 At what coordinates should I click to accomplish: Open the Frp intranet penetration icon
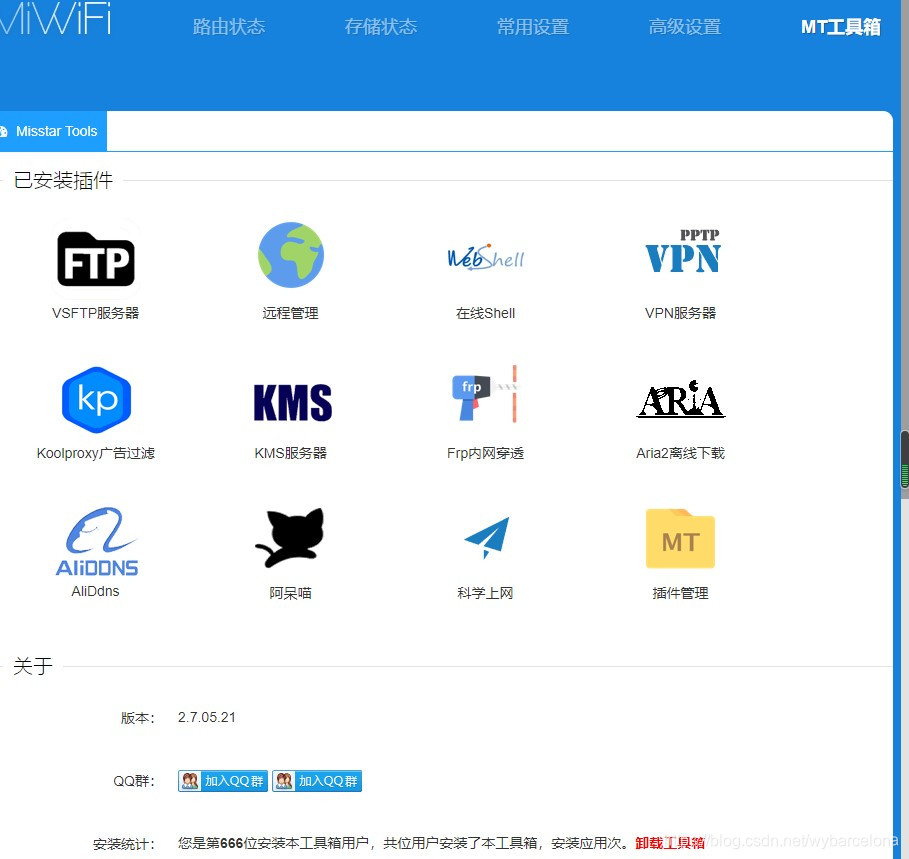485,393
